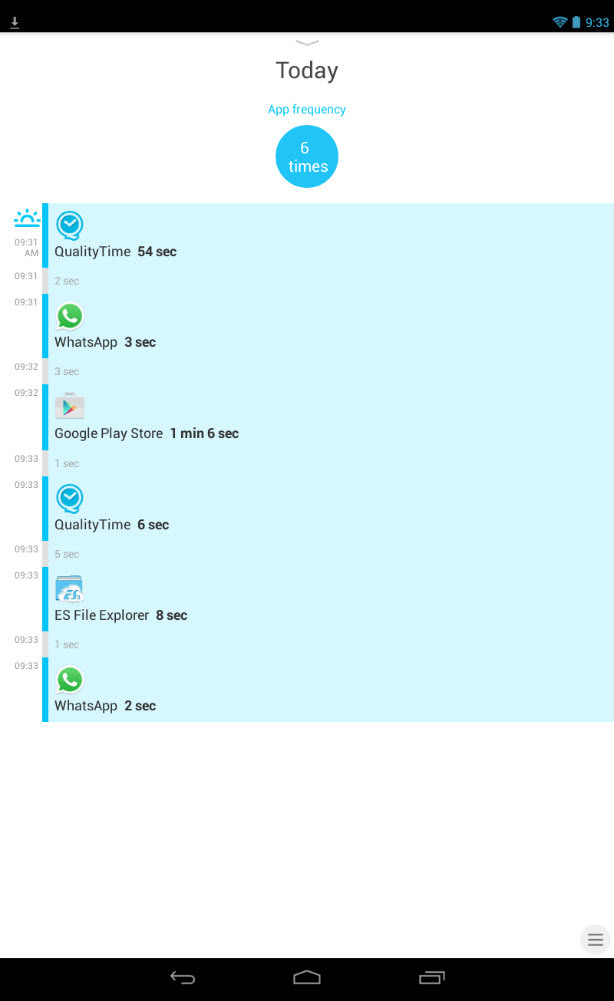This screenshot has height=1001, width=614.
Task: Tap the second QualityTime icon, 6 sec
Action: 70,499
